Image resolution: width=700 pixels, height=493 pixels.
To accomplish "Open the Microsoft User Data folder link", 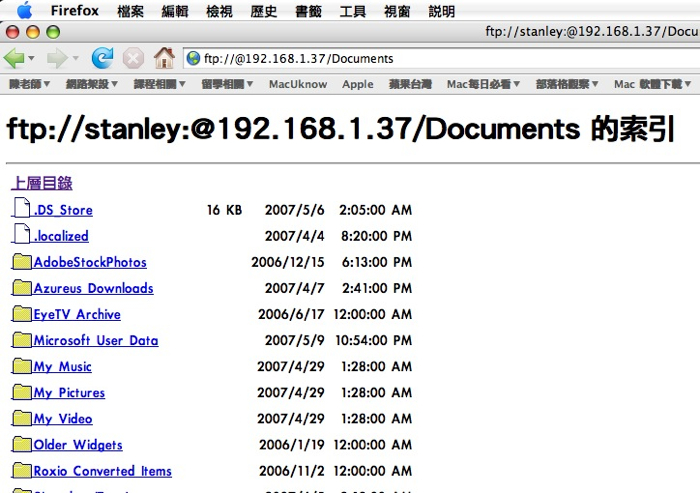I will (96, 340).
